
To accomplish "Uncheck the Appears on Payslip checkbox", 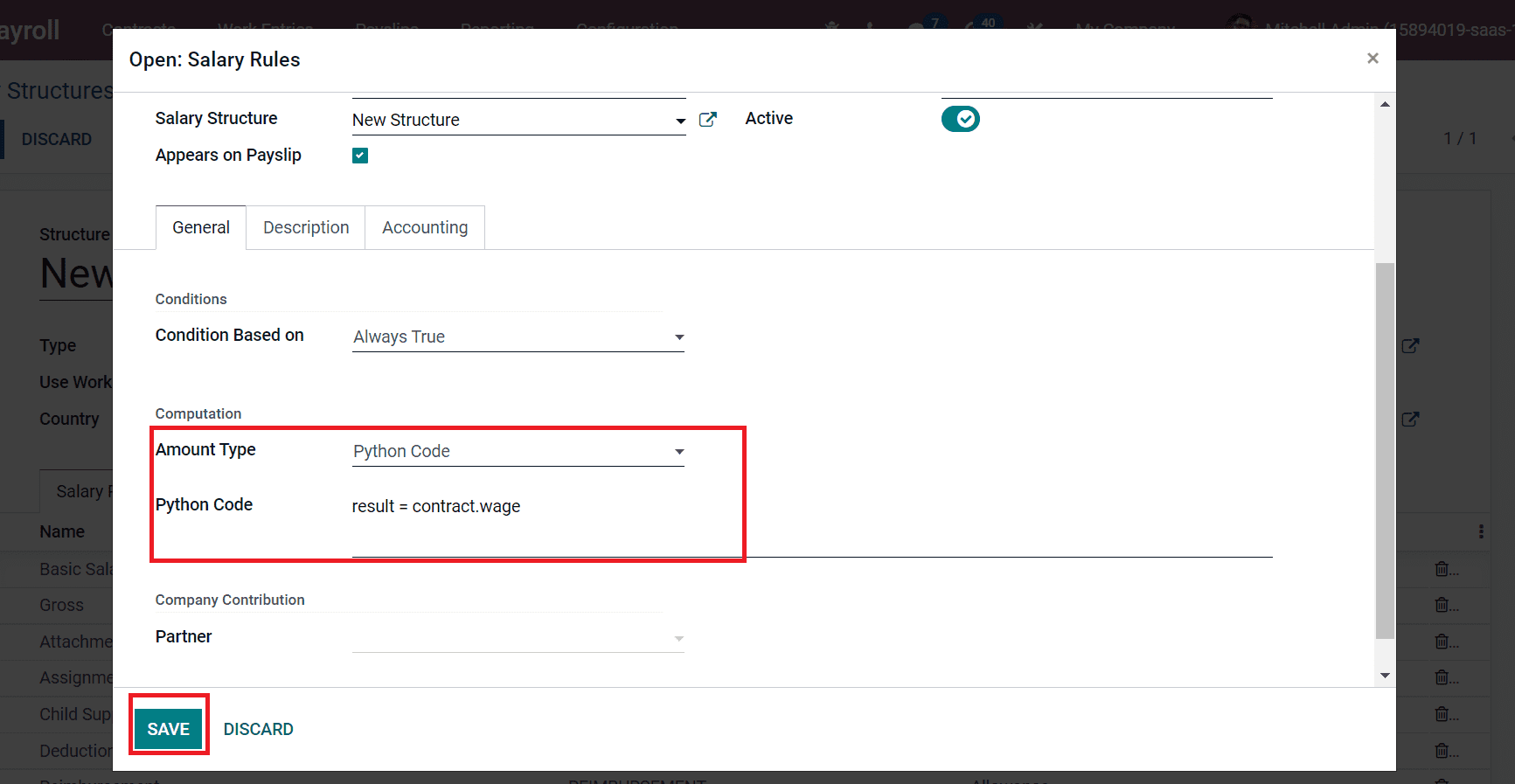I will point(360,156).
